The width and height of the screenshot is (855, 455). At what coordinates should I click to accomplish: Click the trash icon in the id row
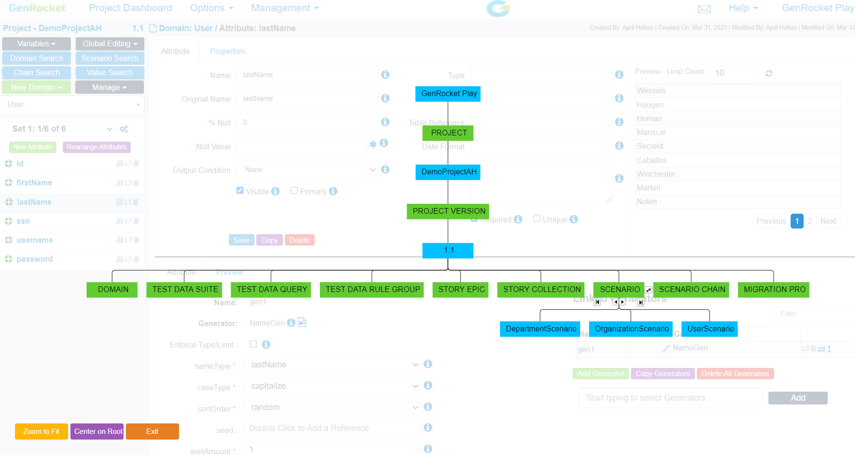136,163
